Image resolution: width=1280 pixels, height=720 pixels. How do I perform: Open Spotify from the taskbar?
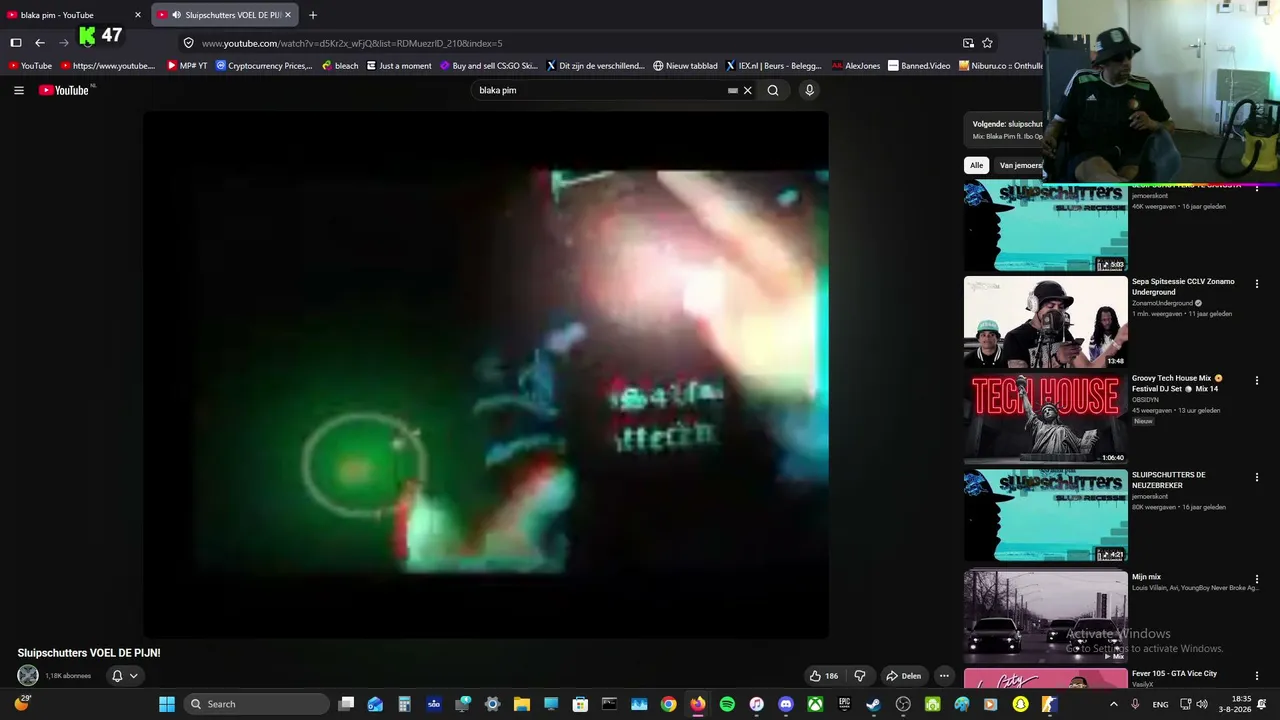[727, 704]
